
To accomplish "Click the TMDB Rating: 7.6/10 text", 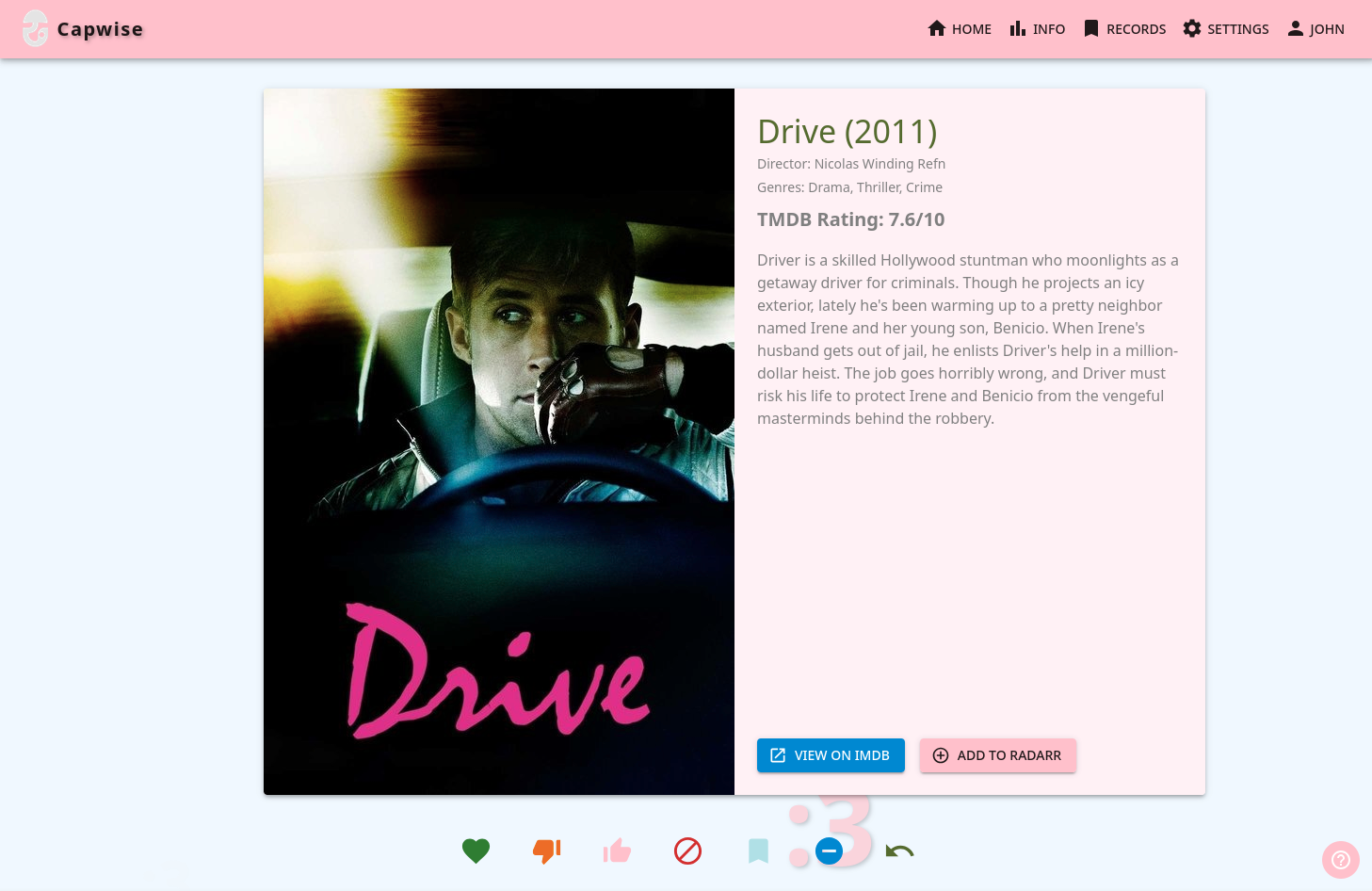I will (x=850, y=219).
